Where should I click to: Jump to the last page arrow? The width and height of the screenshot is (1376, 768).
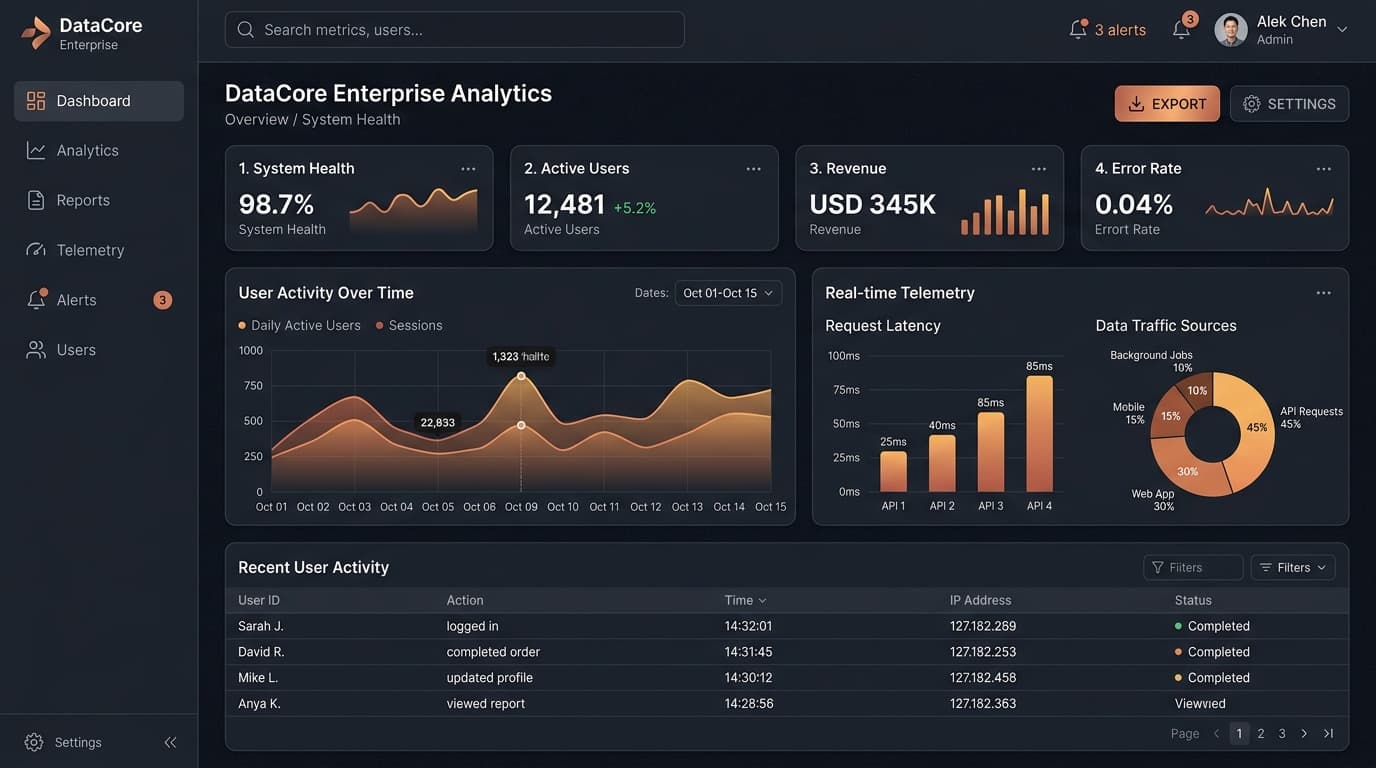[x=1328, y=733]
